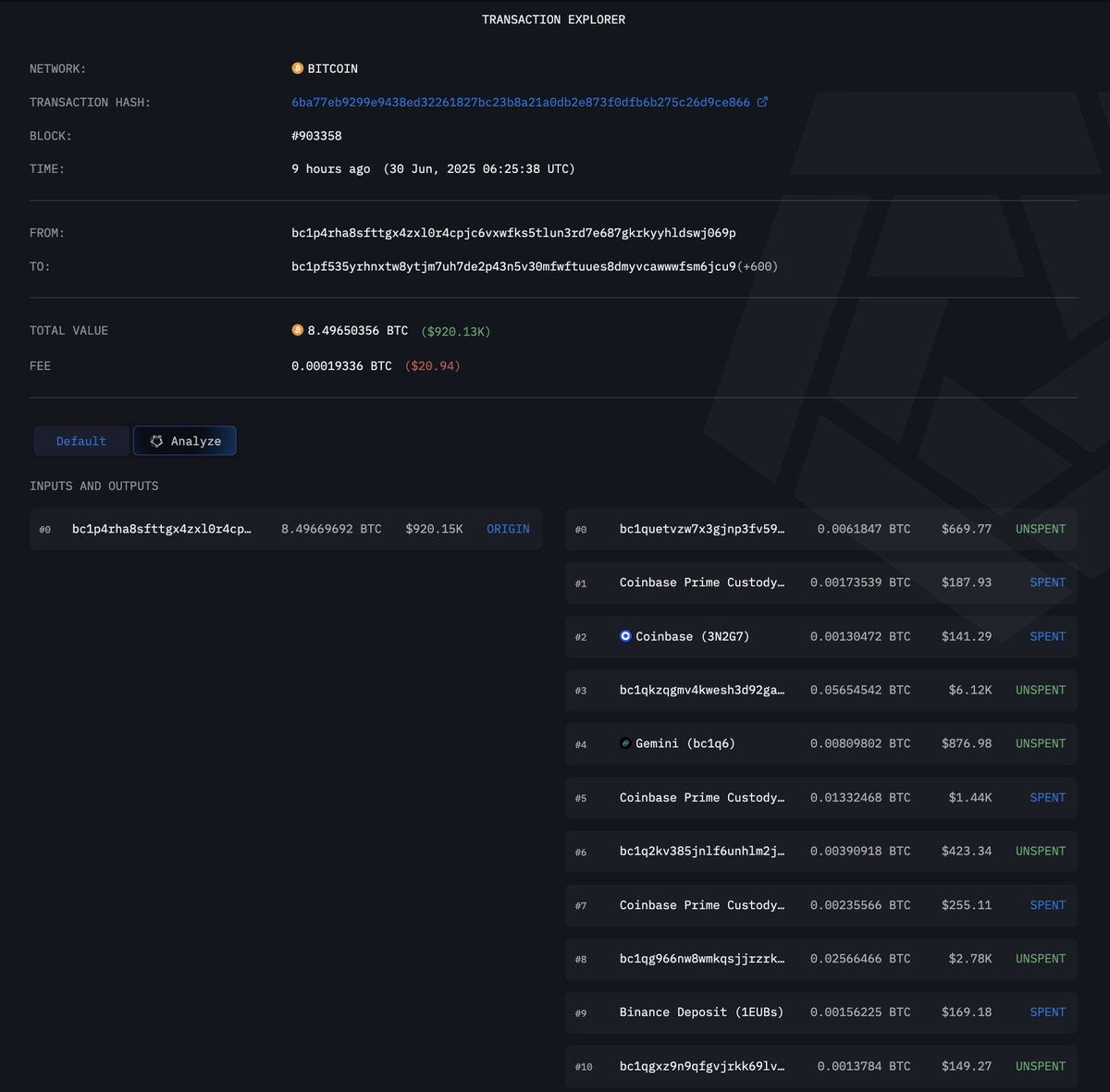Open the external link icon beside transaction hash
Viewport: 1110px width, 1092px height.
[762, 102]
